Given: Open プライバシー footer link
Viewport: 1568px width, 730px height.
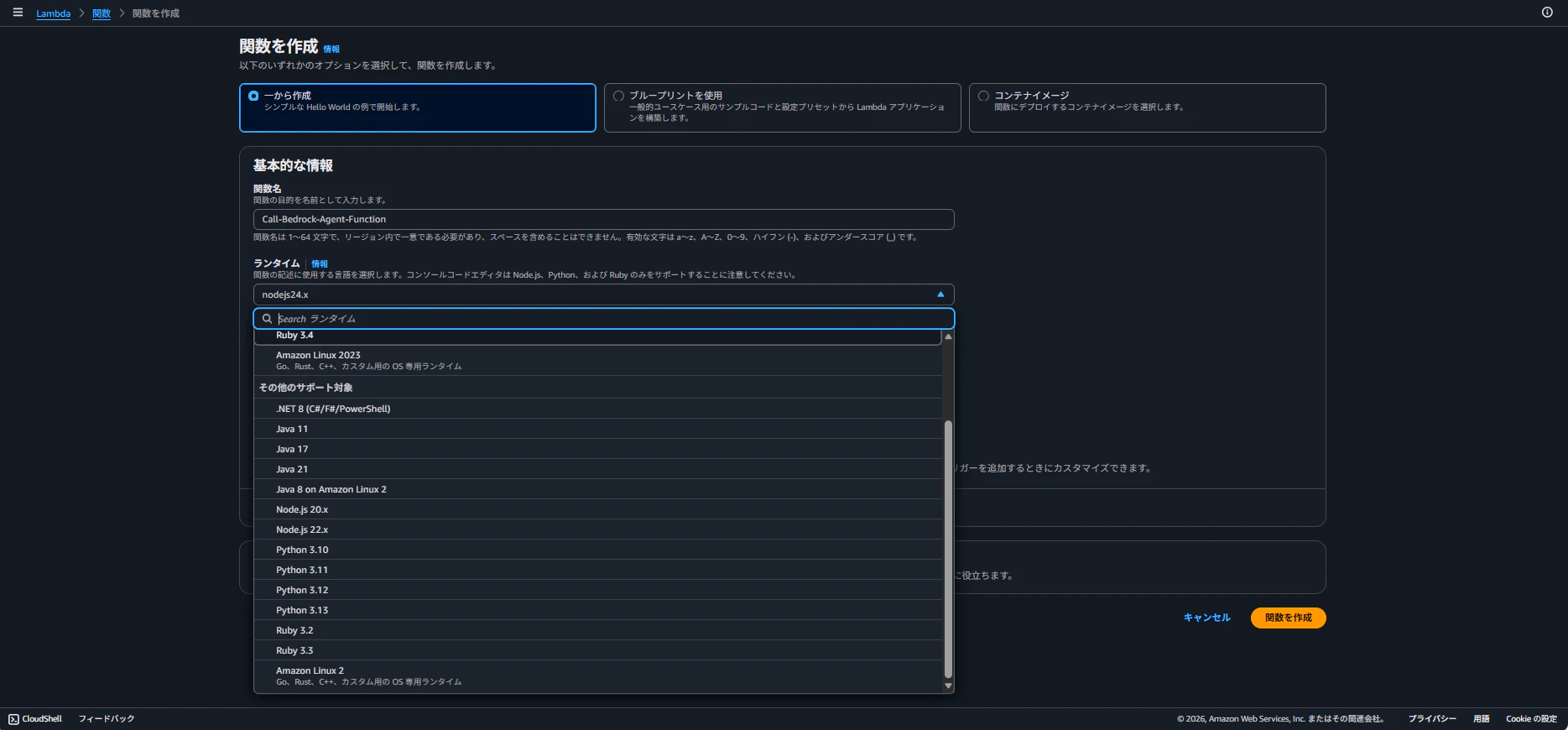Looking at the screenshot, I should pos(1432,719).
